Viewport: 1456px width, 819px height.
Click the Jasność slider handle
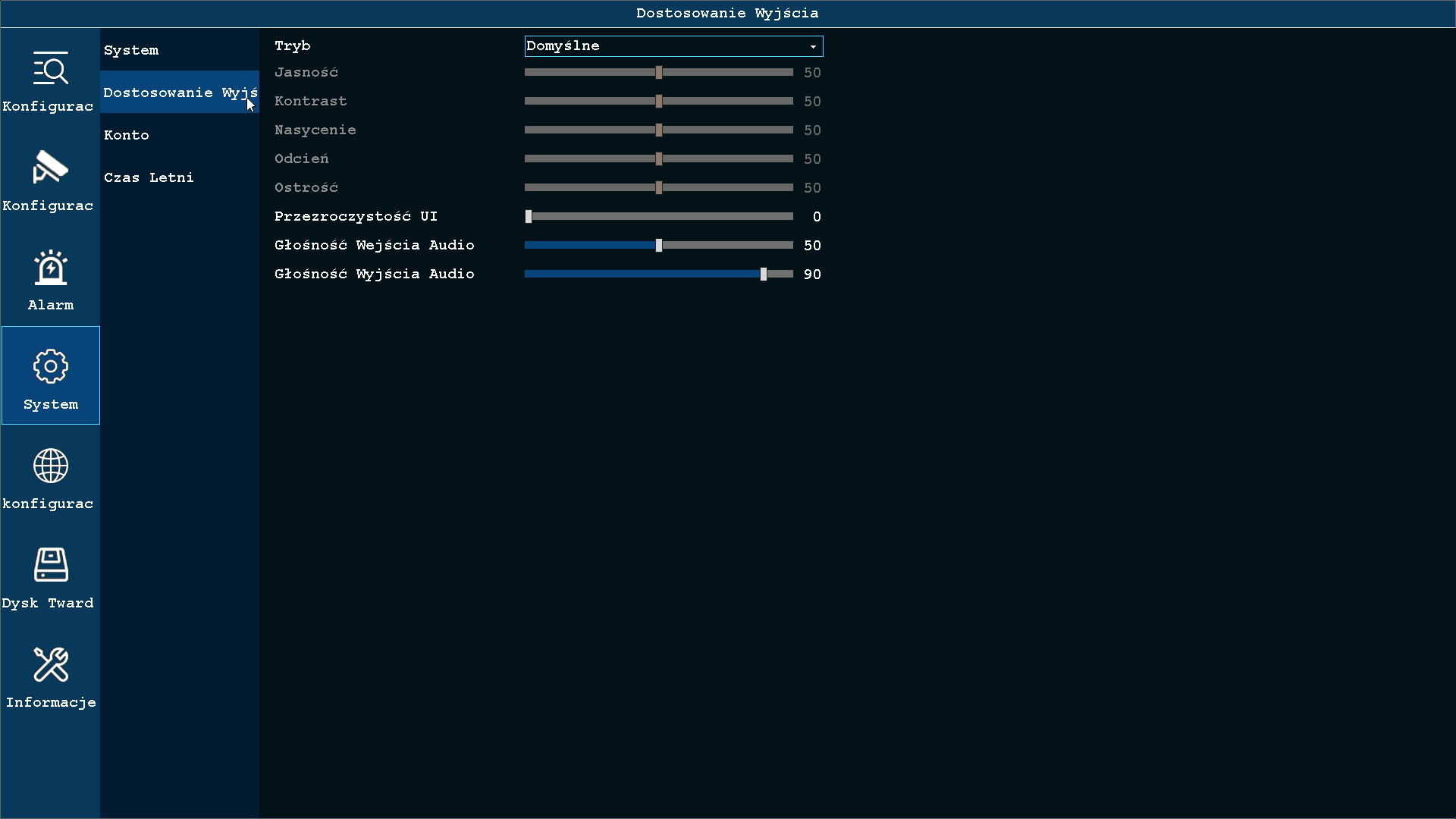[x=659, y=73]
